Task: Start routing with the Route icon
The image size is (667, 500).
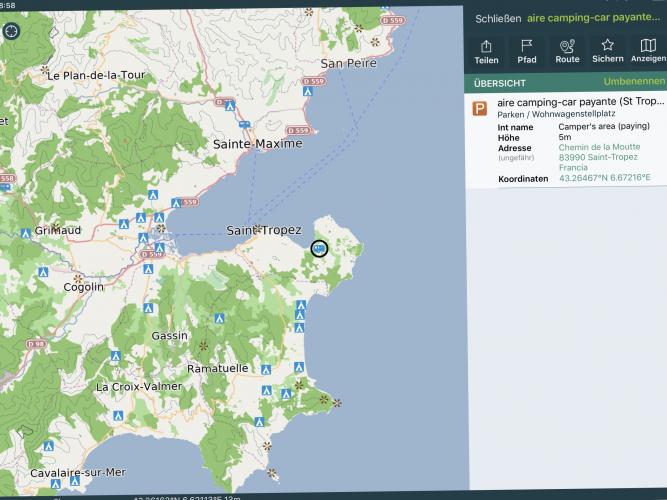Action: tap(567, 51)
